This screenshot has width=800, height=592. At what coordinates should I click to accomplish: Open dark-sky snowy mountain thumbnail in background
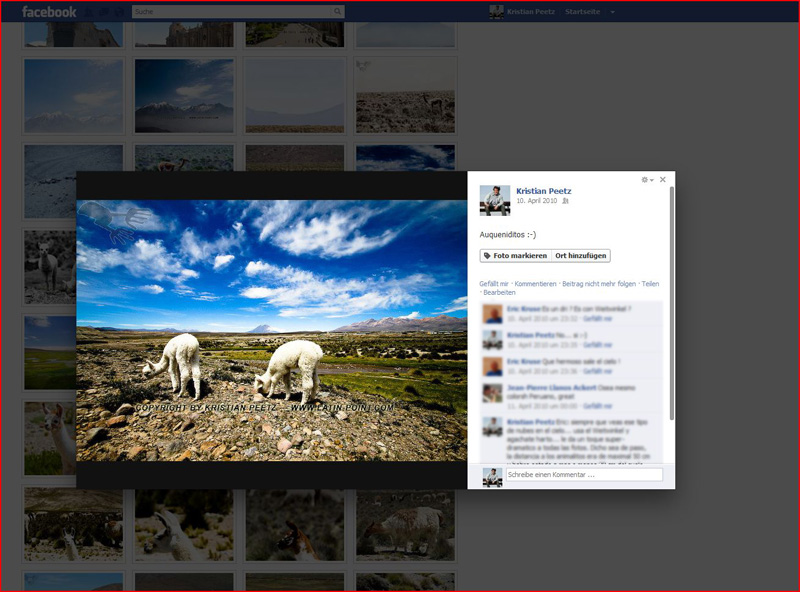184,96
